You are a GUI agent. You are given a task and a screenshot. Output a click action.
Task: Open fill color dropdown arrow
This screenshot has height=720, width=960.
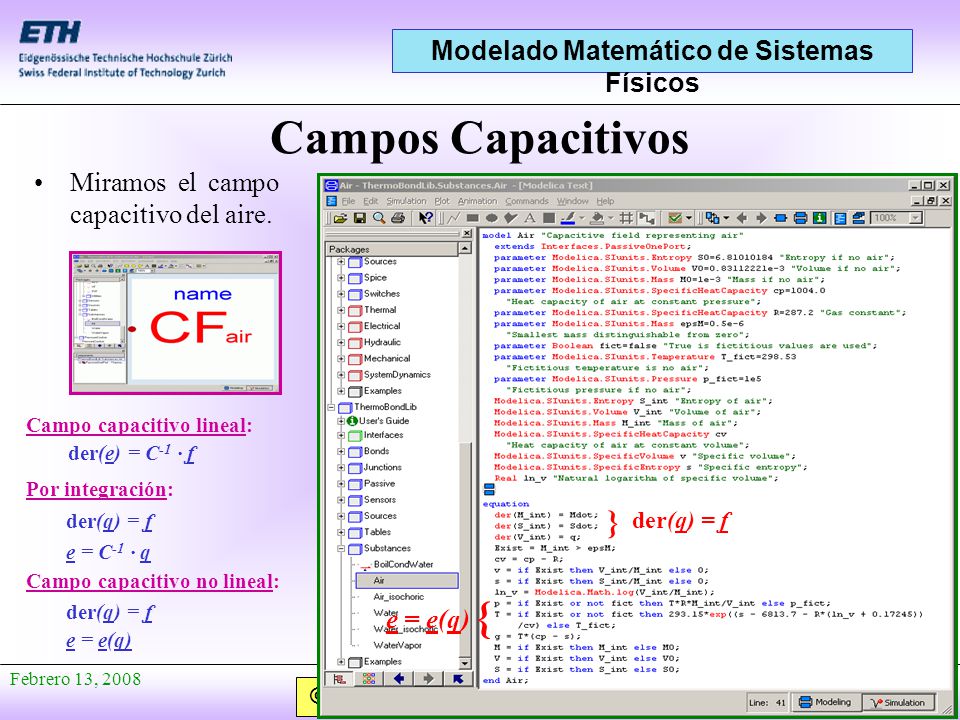611,218
